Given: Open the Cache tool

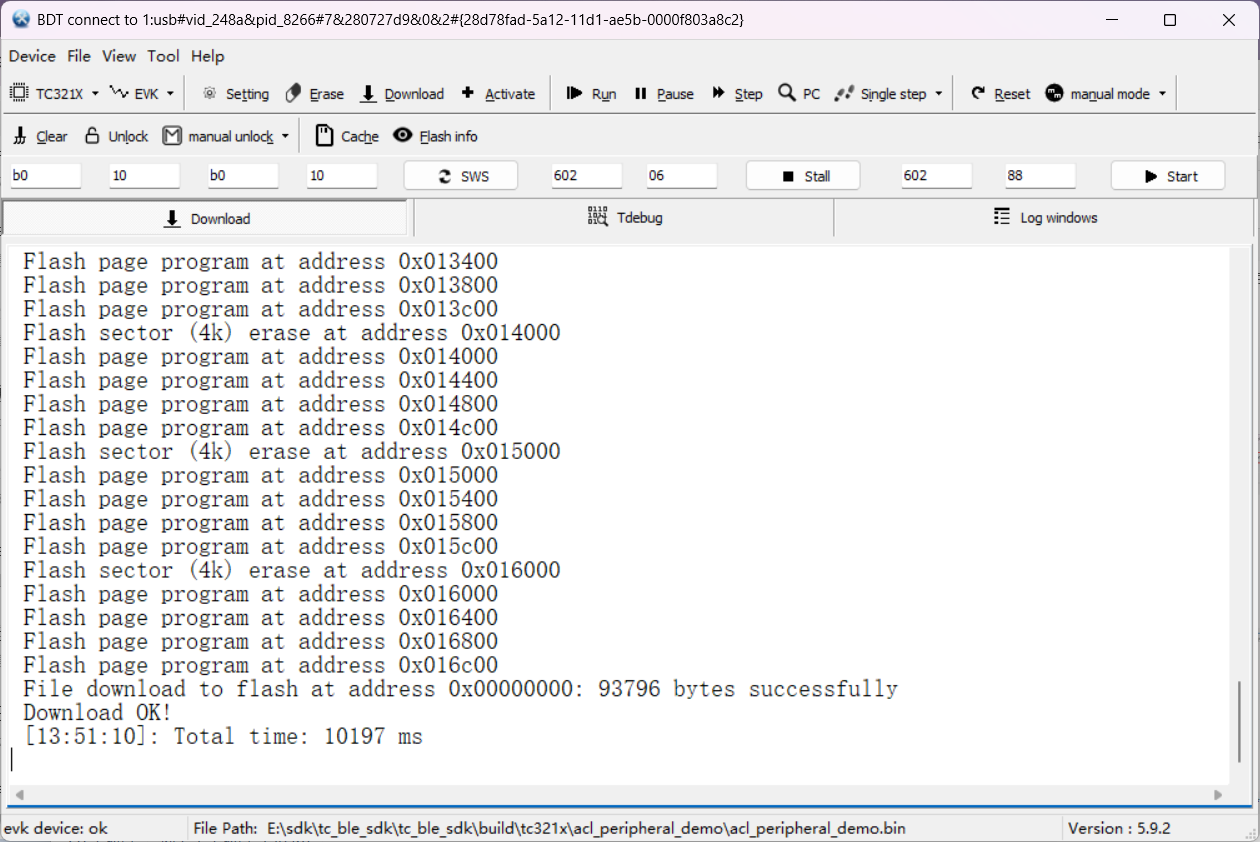Looking at the screenshot, I should 347,136.
